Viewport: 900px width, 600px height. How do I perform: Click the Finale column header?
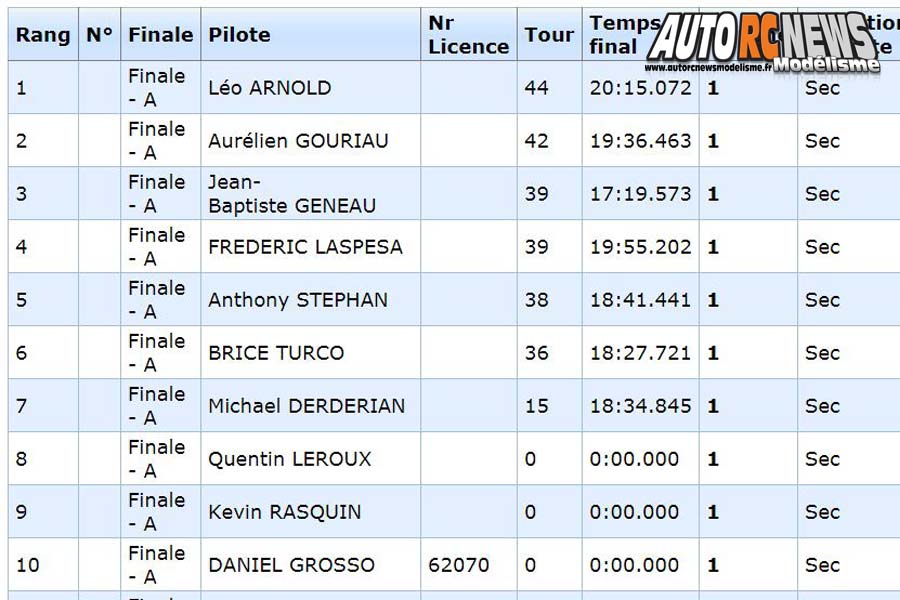160,35
